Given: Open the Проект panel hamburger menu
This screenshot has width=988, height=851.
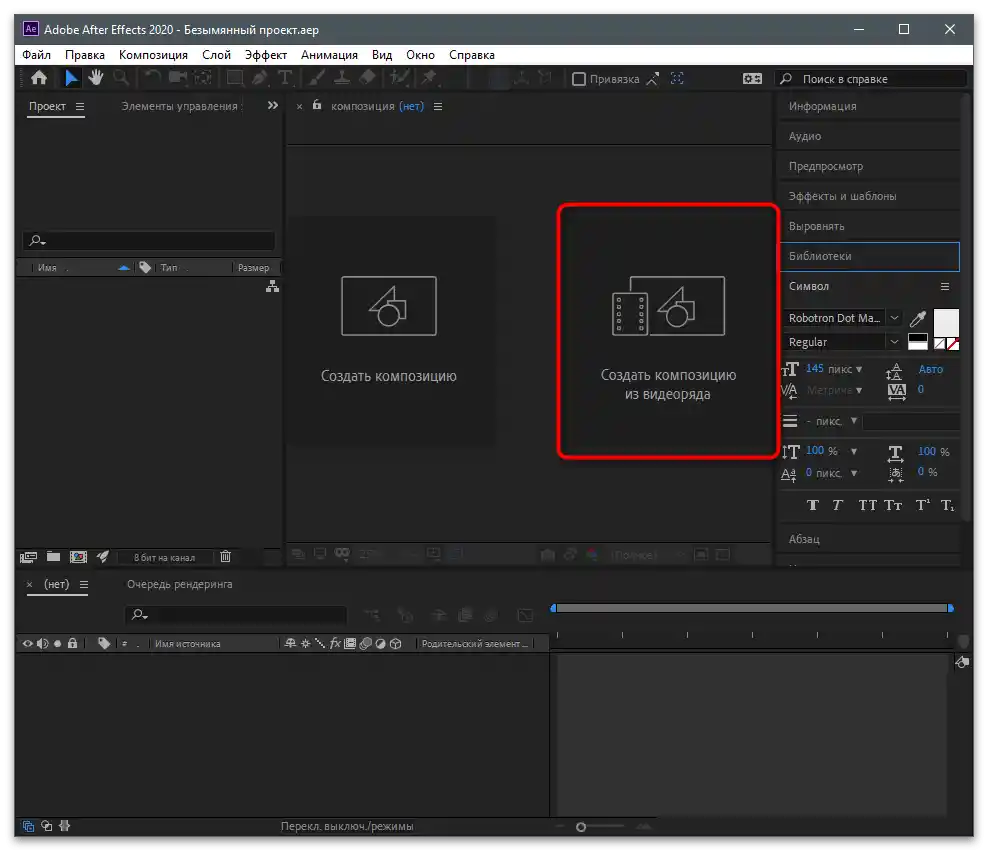Looking at the screenshot, I should (80, 106).
